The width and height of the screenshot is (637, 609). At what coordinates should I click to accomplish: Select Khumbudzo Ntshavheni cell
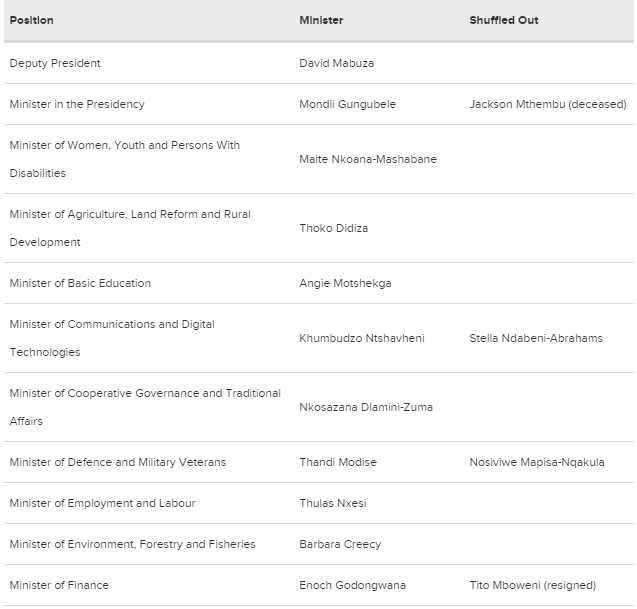(362, 338)
